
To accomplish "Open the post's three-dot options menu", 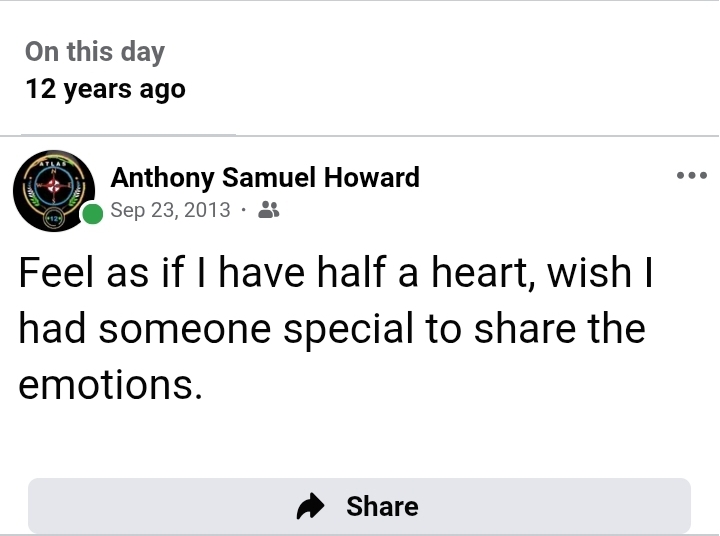I will pos(691,176).
